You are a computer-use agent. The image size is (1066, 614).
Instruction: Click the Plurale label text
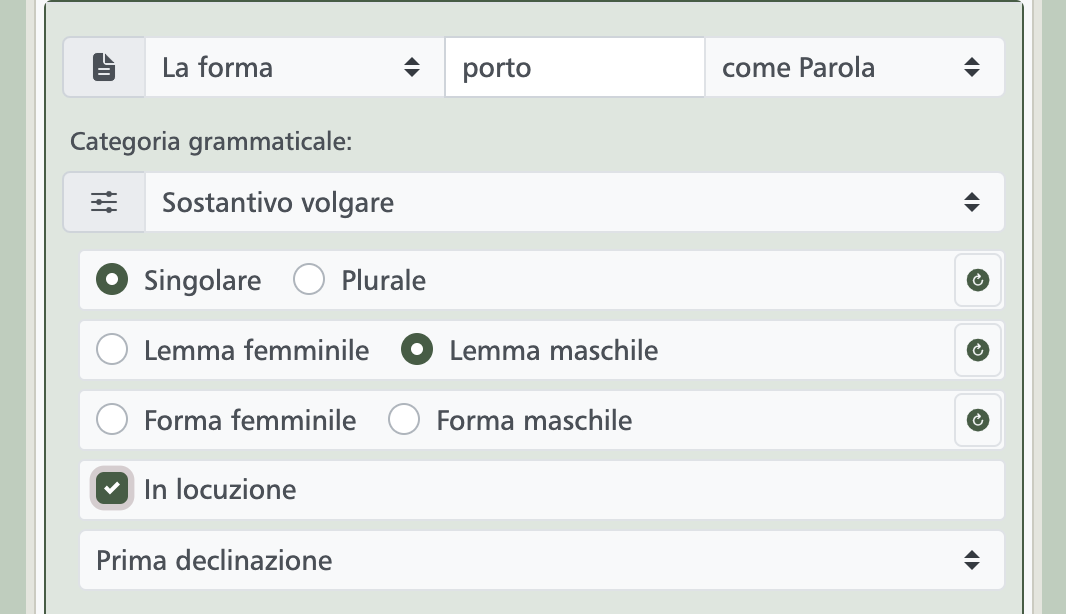coord(383,281)
